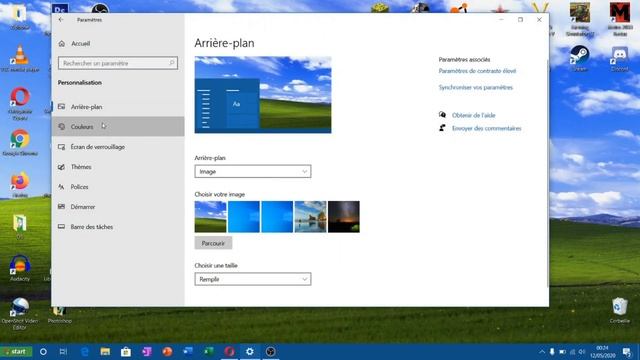Select the Photoshop desktop shortcut
Viewport: 640px width, 360px height.
click(60, 315)
